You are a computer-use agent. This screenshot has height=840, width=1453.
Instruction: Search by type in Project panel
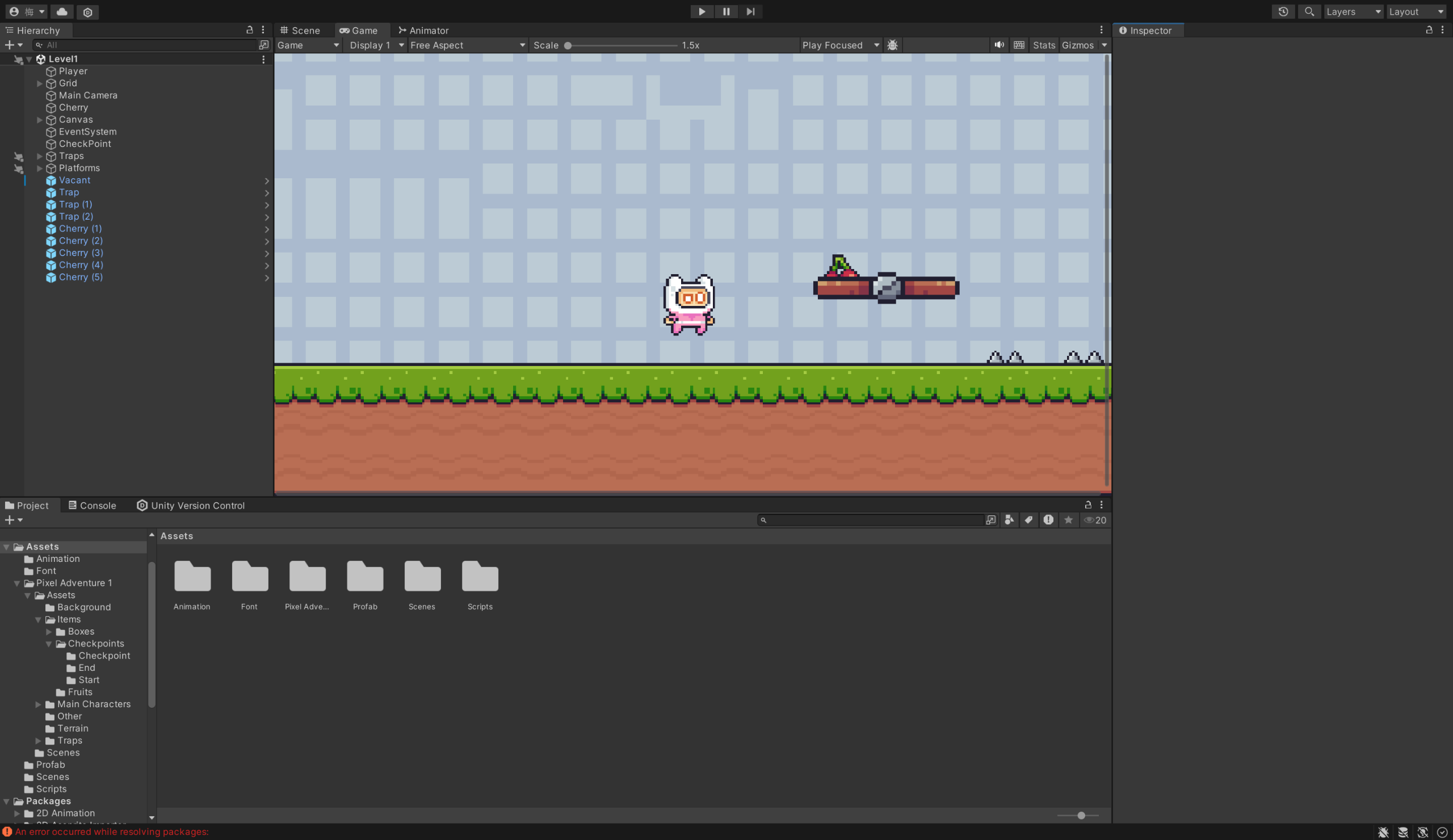pyautogui.click(x=1009, y=520)
